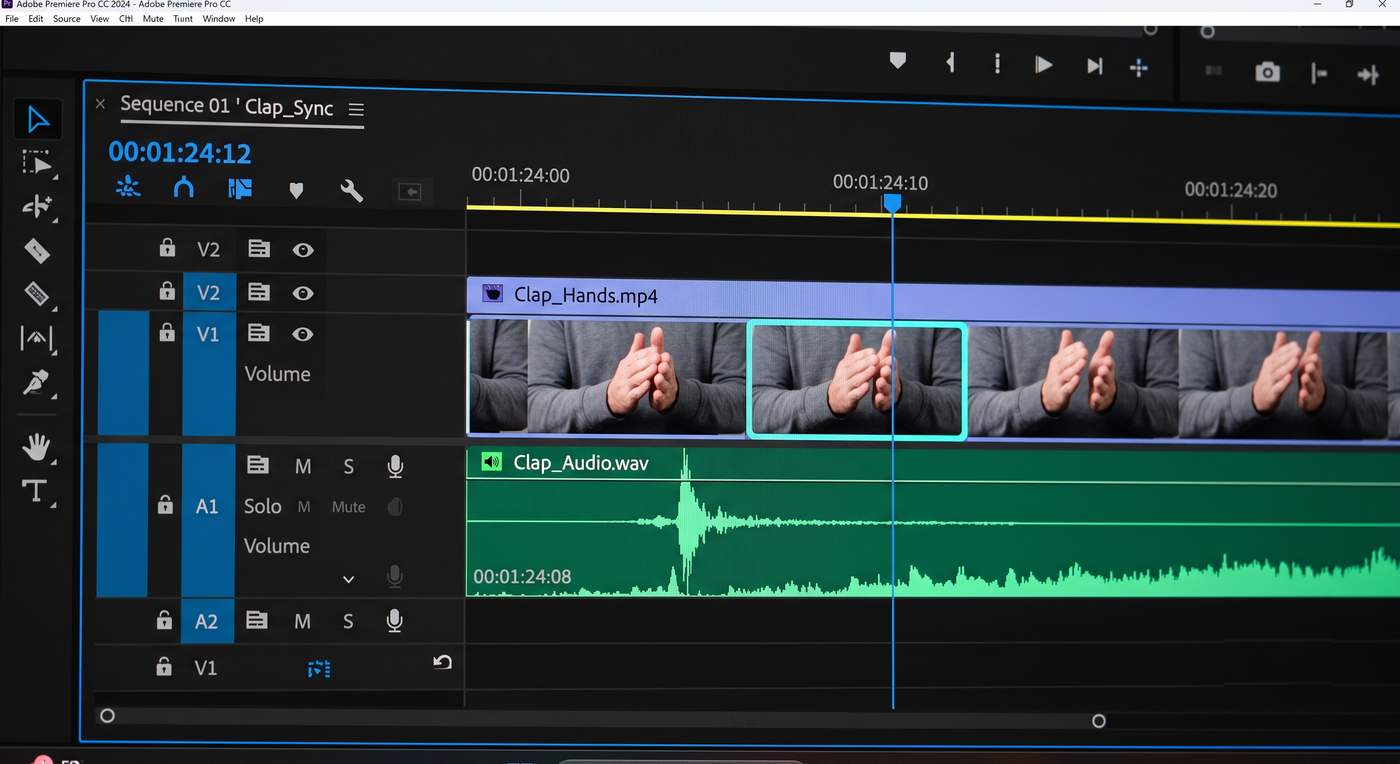Click the voice-over microphone on track A2

click(395, 621)
